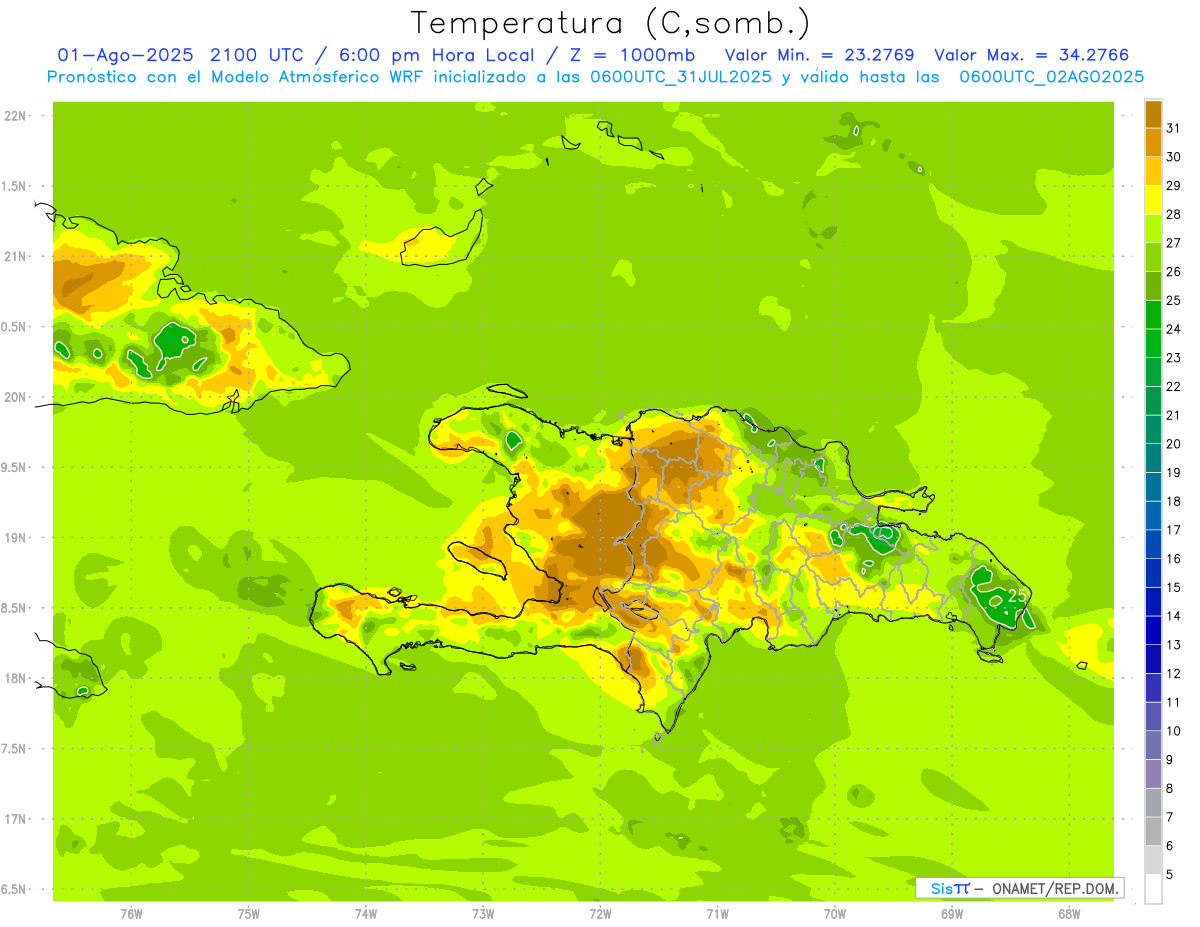This screenshot has height=927, width=1200.
Task: Select the legend swatch between 16 and 17
Action: point(1153,544)
